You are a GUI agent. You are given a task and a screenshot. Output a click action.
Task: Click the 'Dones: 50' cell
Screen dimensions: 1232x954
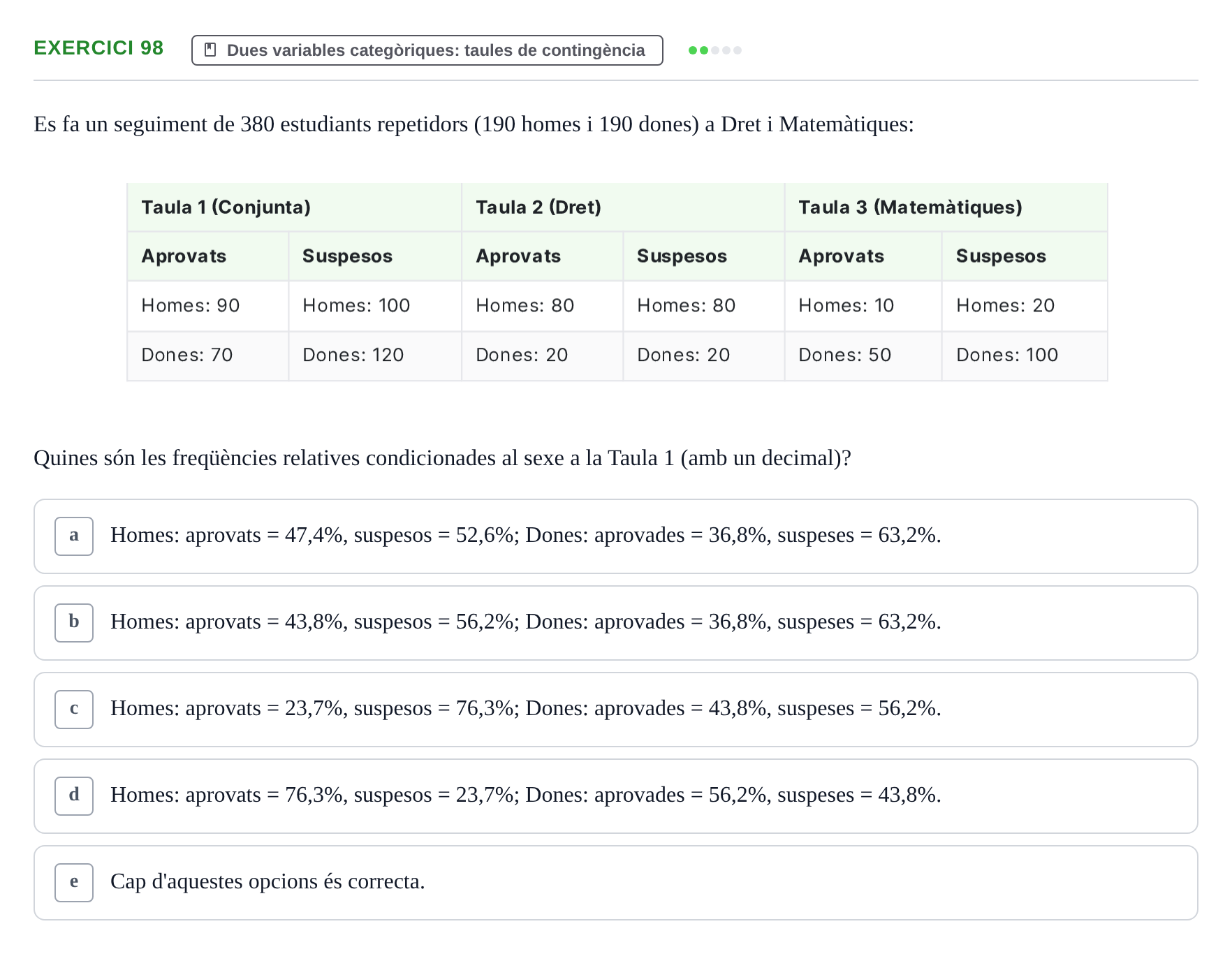(x=863, y=355)
